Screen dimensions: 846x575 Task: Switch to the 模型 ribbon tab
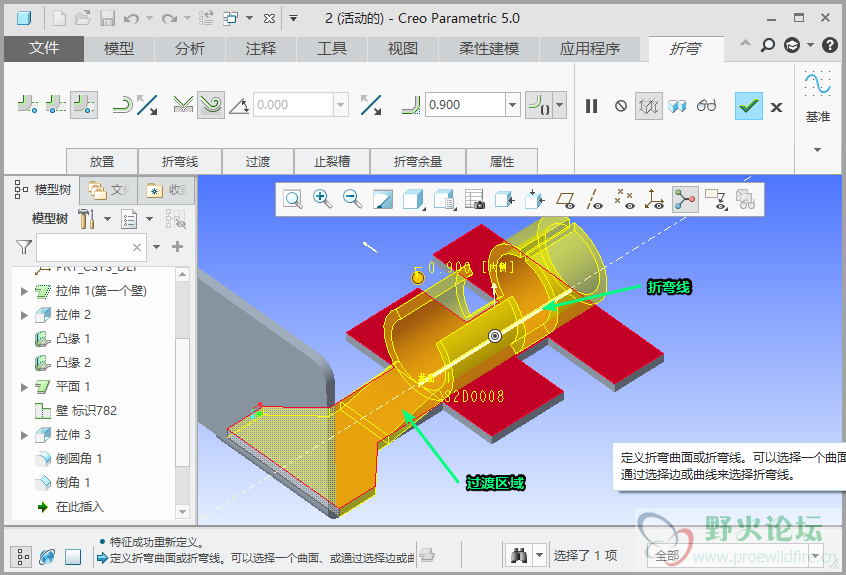[119, 49]
